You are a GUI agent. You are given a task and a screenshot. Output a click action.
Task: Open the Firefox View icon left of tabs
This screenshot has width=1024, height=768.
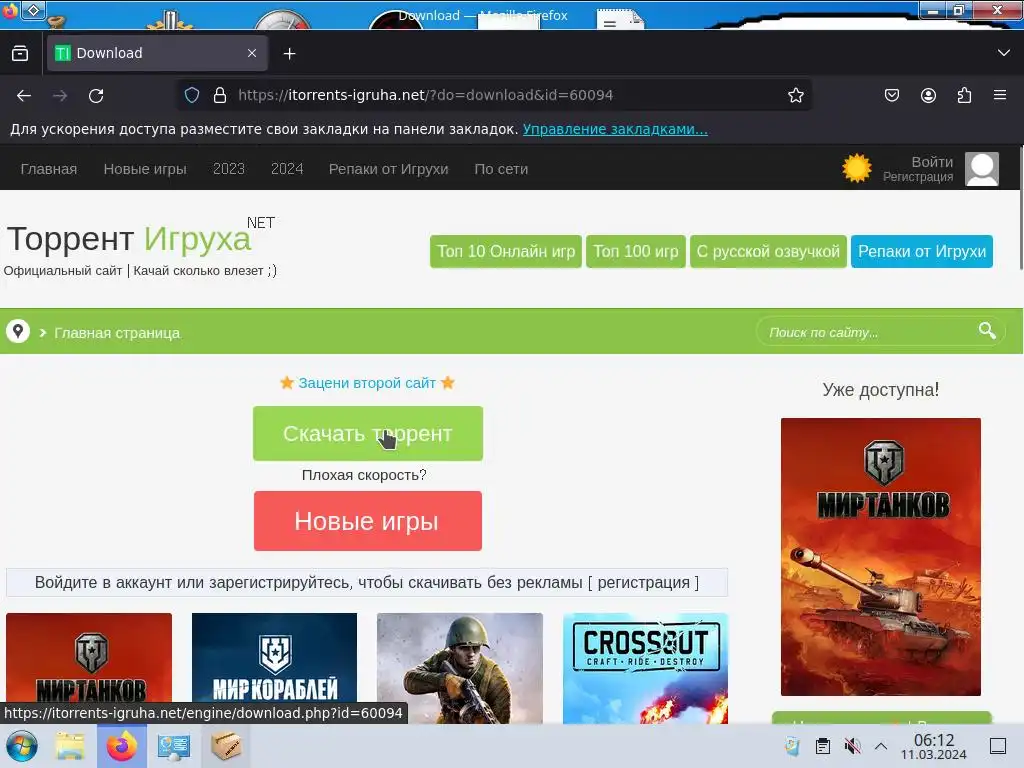pyautogui.click(x=20, y=53)
